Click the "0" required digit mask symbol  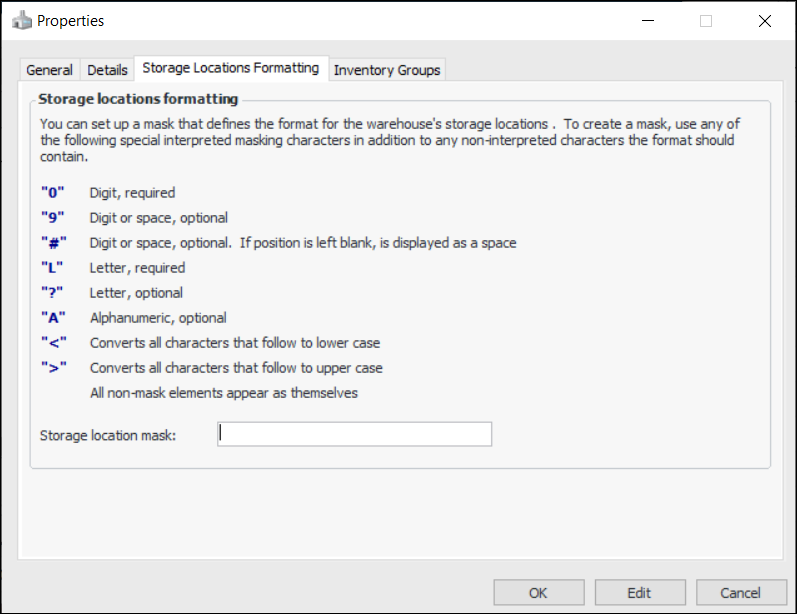pyautogui.click(x=53, y=193)
